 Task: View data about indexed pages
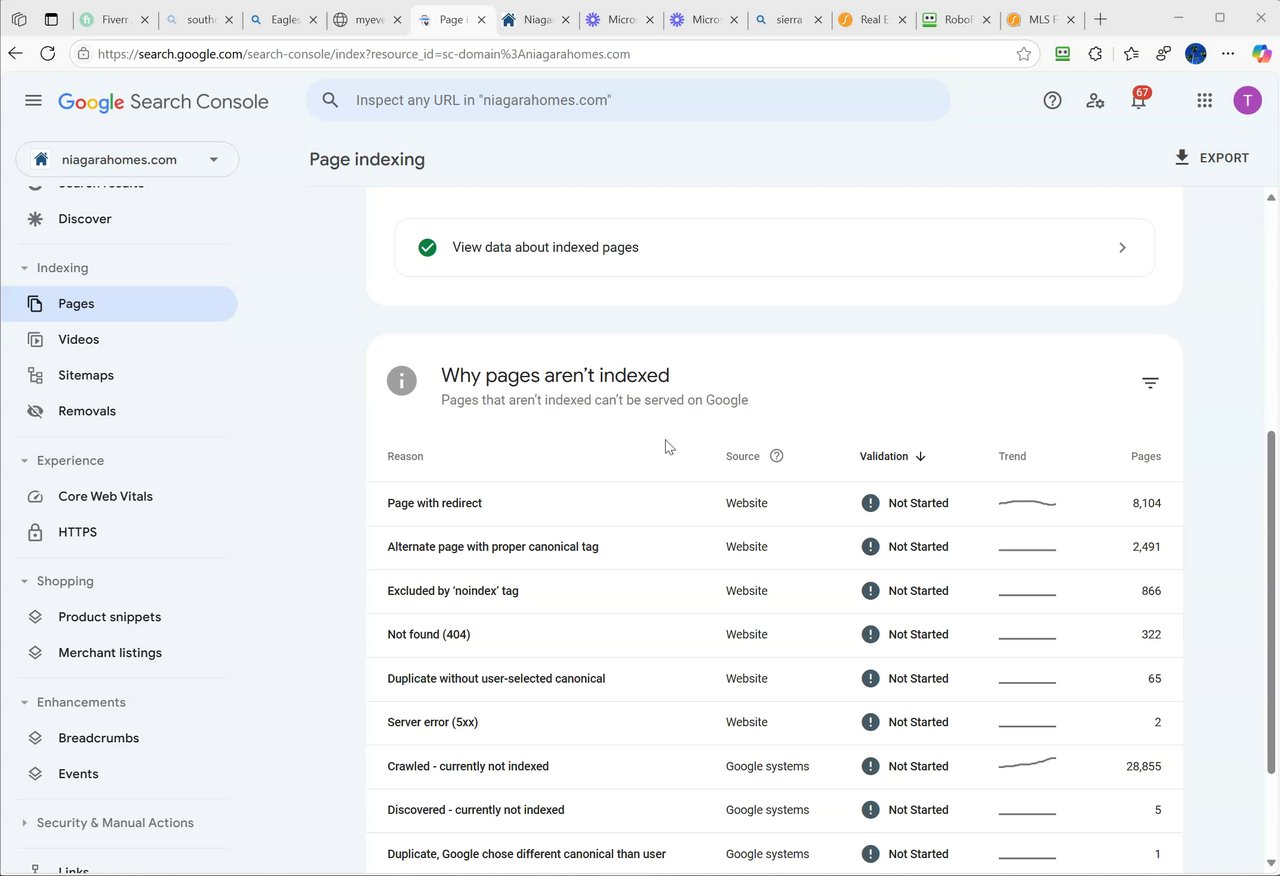[774, 247]
